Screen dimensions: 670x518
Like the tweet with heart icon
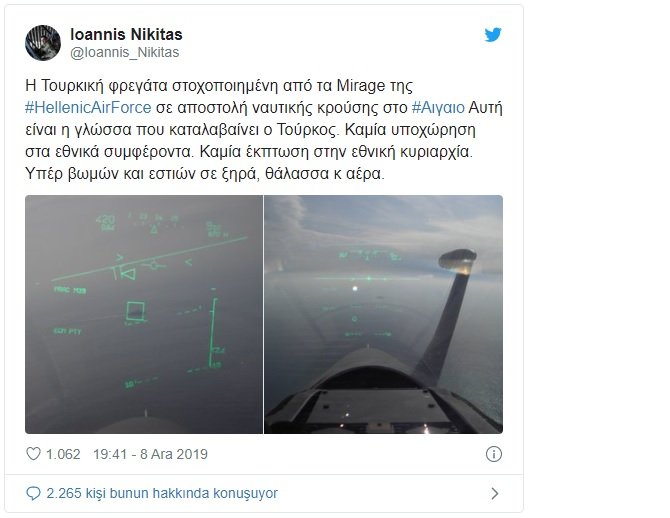[33, 453]
